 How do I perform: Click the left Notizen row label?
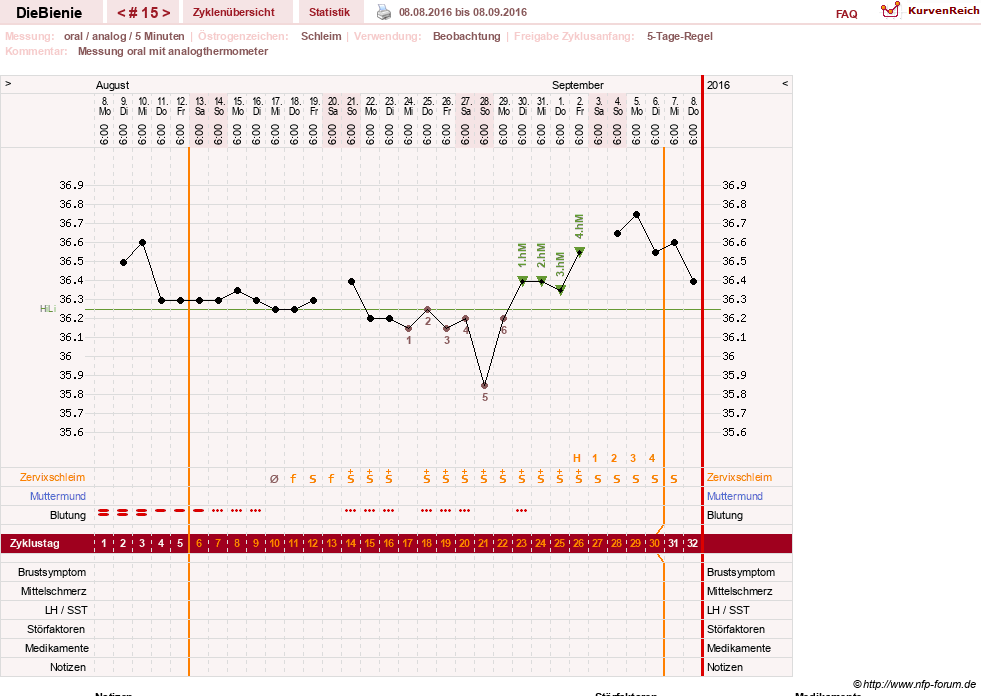tap(68, 667)
